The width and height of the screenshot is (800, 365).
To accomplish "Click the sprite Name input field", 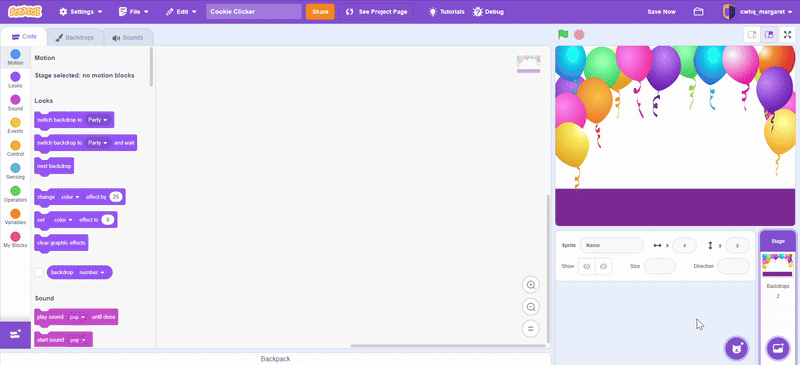I will (x=611, y=245).
